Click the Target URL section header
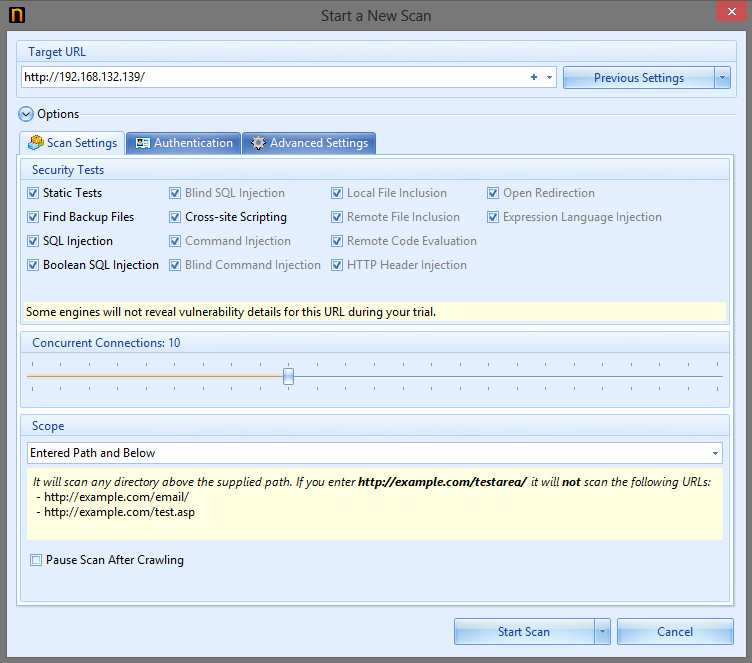 tap(57, 52)
